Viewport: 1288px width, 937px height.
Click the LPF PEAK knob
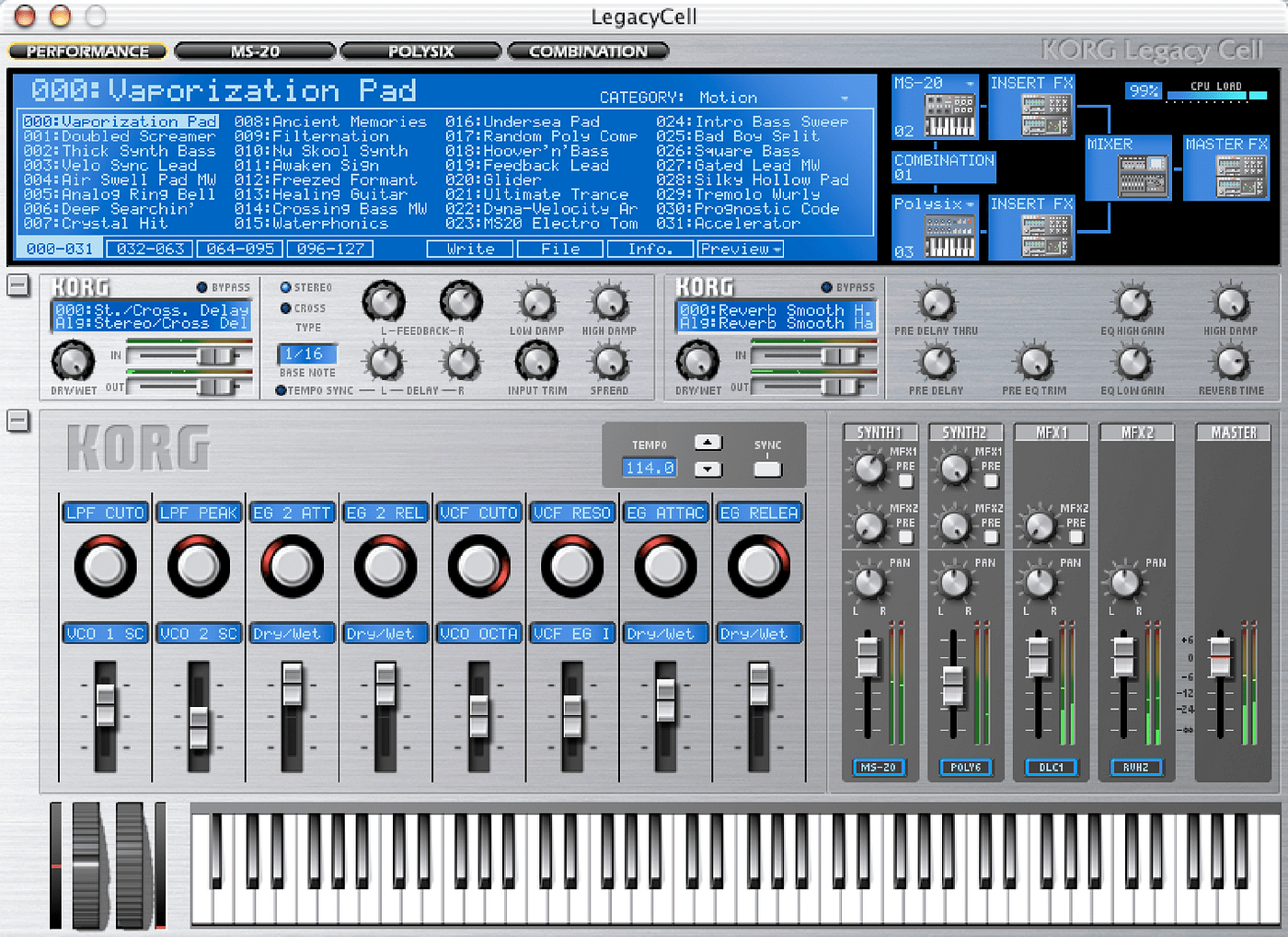coord(199,566)
